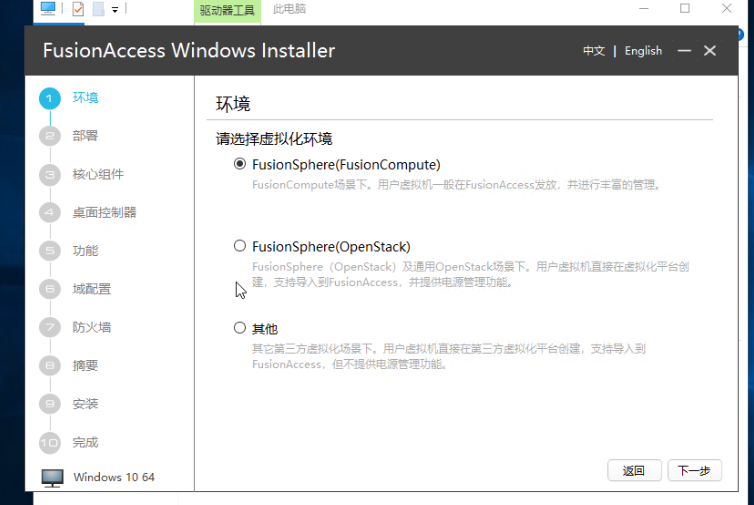Screen dimensions: 754x505
Task: Click step 9 circle icon for 安装
Action: coord(50,404)
